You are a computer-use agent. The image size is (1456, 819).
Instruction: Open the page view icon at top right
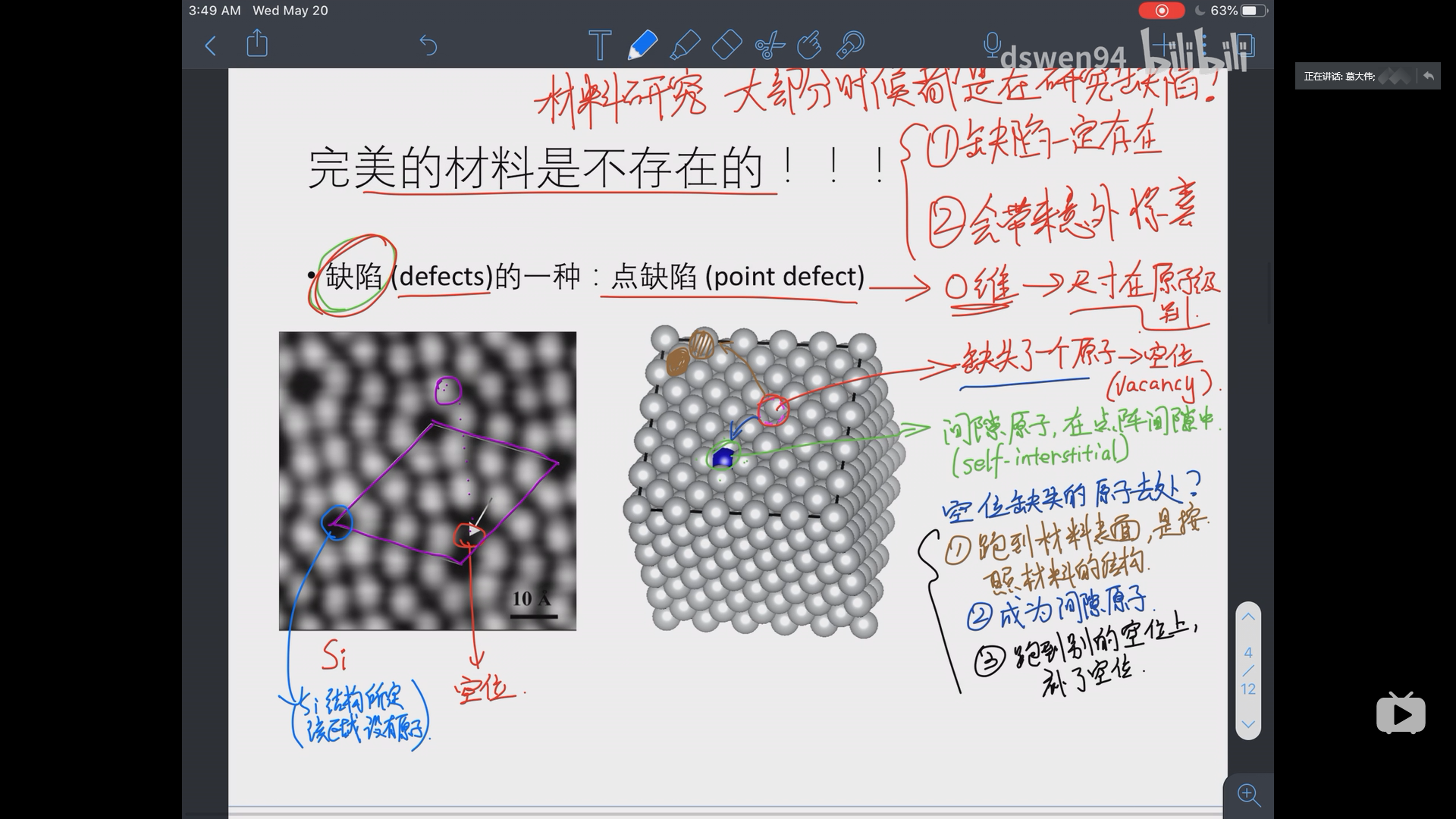1245,45
